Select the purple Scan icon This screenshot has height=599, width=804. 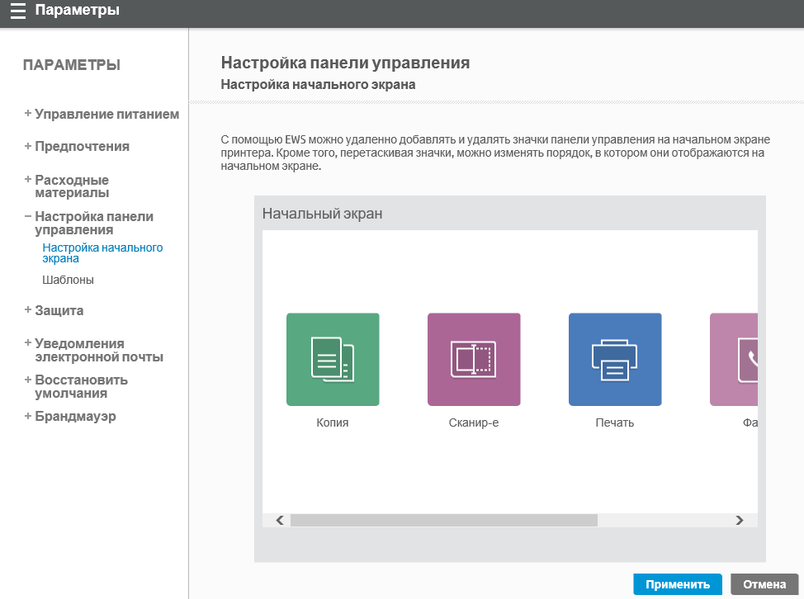(x=473, y=359)
